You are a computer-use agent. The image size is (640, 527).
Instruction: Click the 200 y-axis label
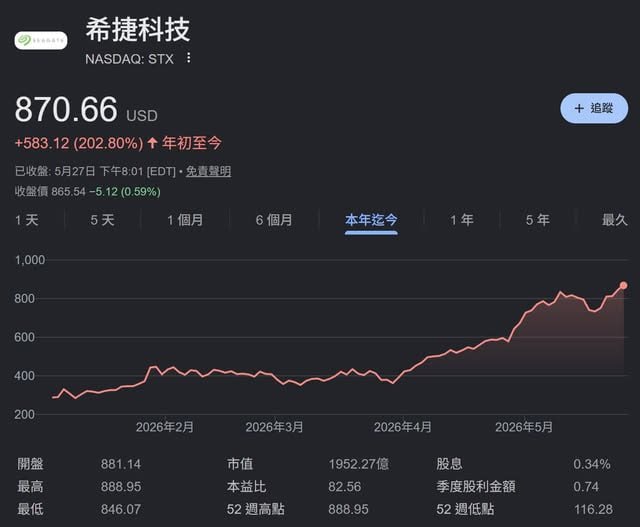(24, 415)
